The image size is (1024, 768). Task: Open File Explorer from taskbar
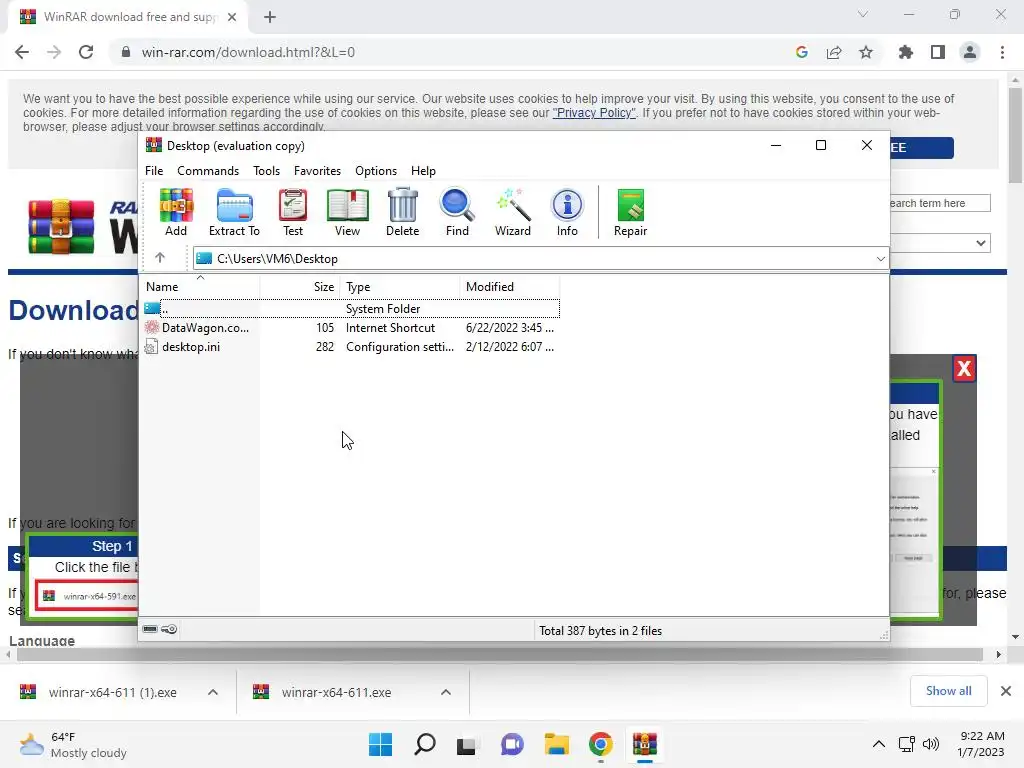[x=557, y=744]
